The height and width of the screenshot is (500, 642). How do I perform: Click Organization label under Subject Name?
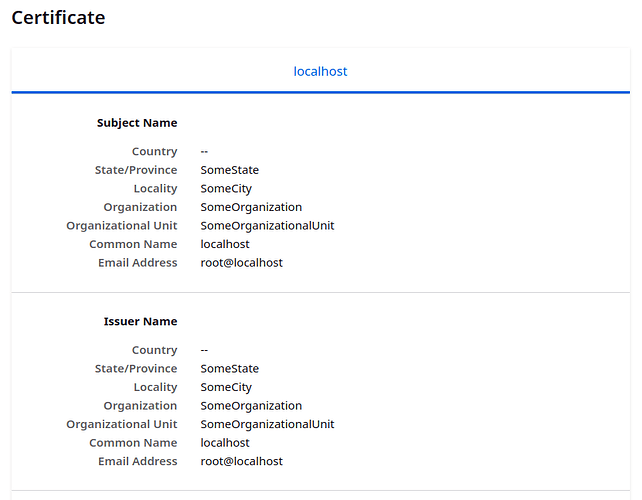pos(140,207)
